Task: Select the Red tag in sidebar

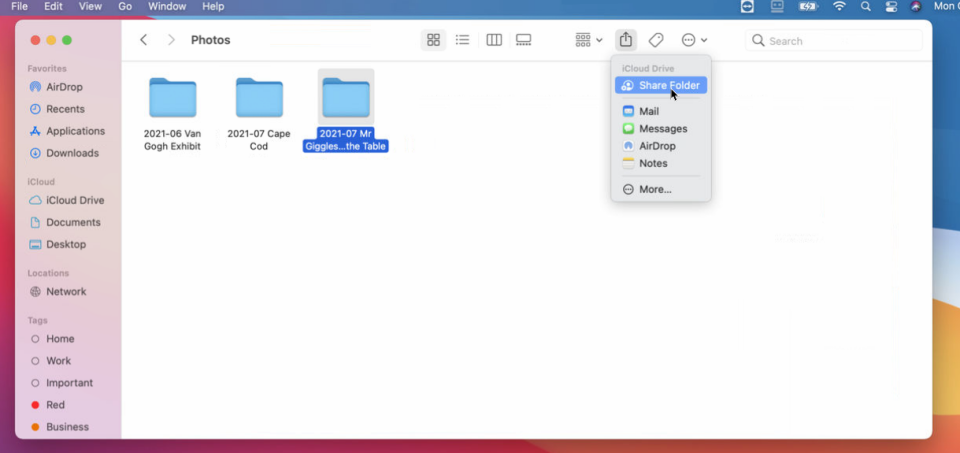Action: (x=55, y=405)
